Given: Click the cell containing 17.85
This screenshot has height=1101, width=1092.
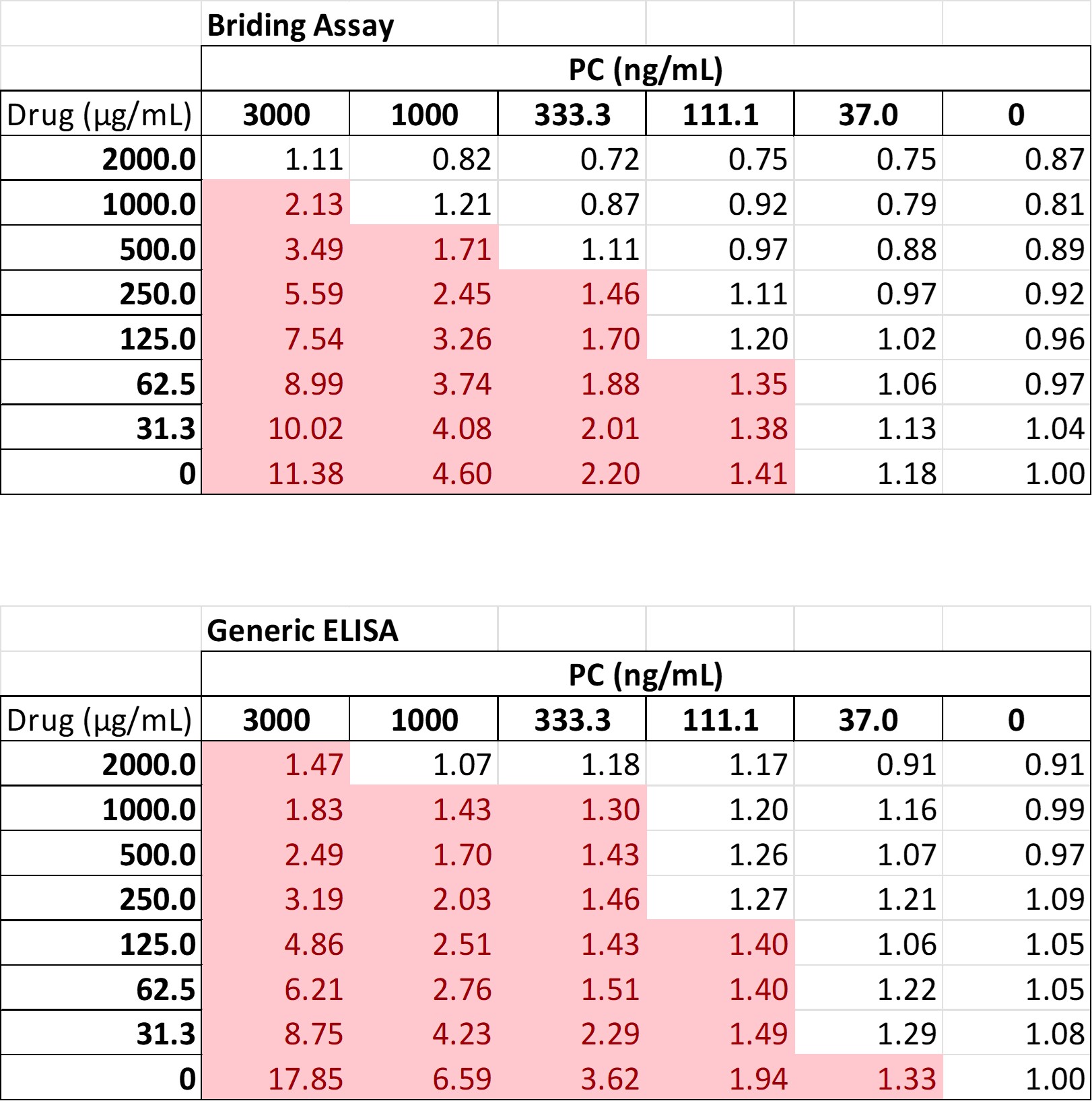Looking at the screenshot, I should click(x=306, y=1079).
